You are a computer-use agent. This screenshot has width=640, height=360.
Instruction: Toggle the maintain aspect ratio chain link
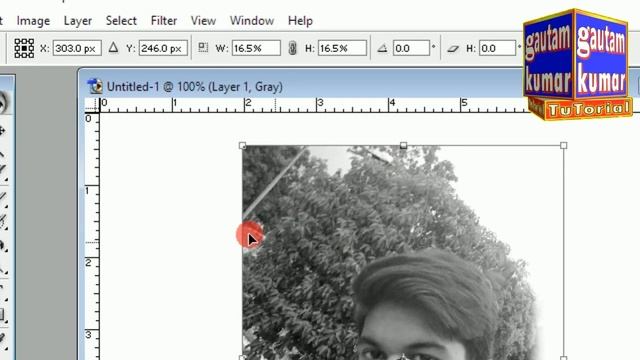click(292, 48)
